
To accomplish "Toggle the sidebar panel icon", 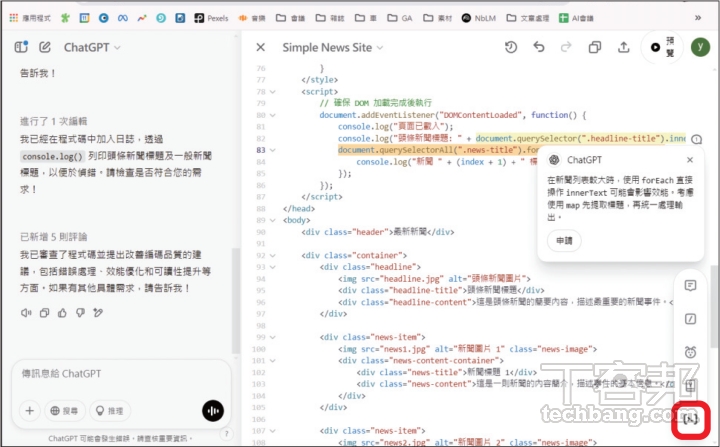I will tap(21, 47).
